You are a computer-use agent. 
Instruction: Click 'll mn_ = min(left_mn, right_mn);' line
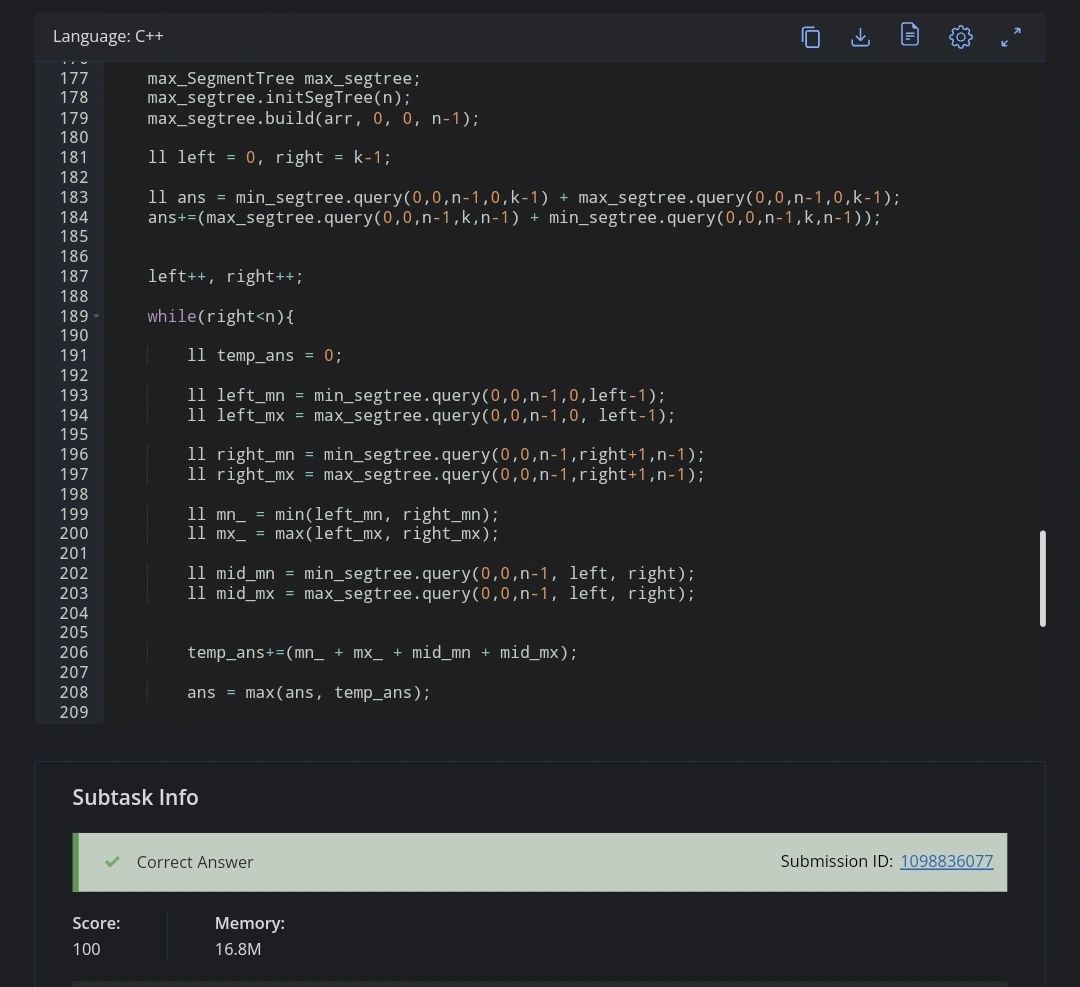click(x=343, y=514)
